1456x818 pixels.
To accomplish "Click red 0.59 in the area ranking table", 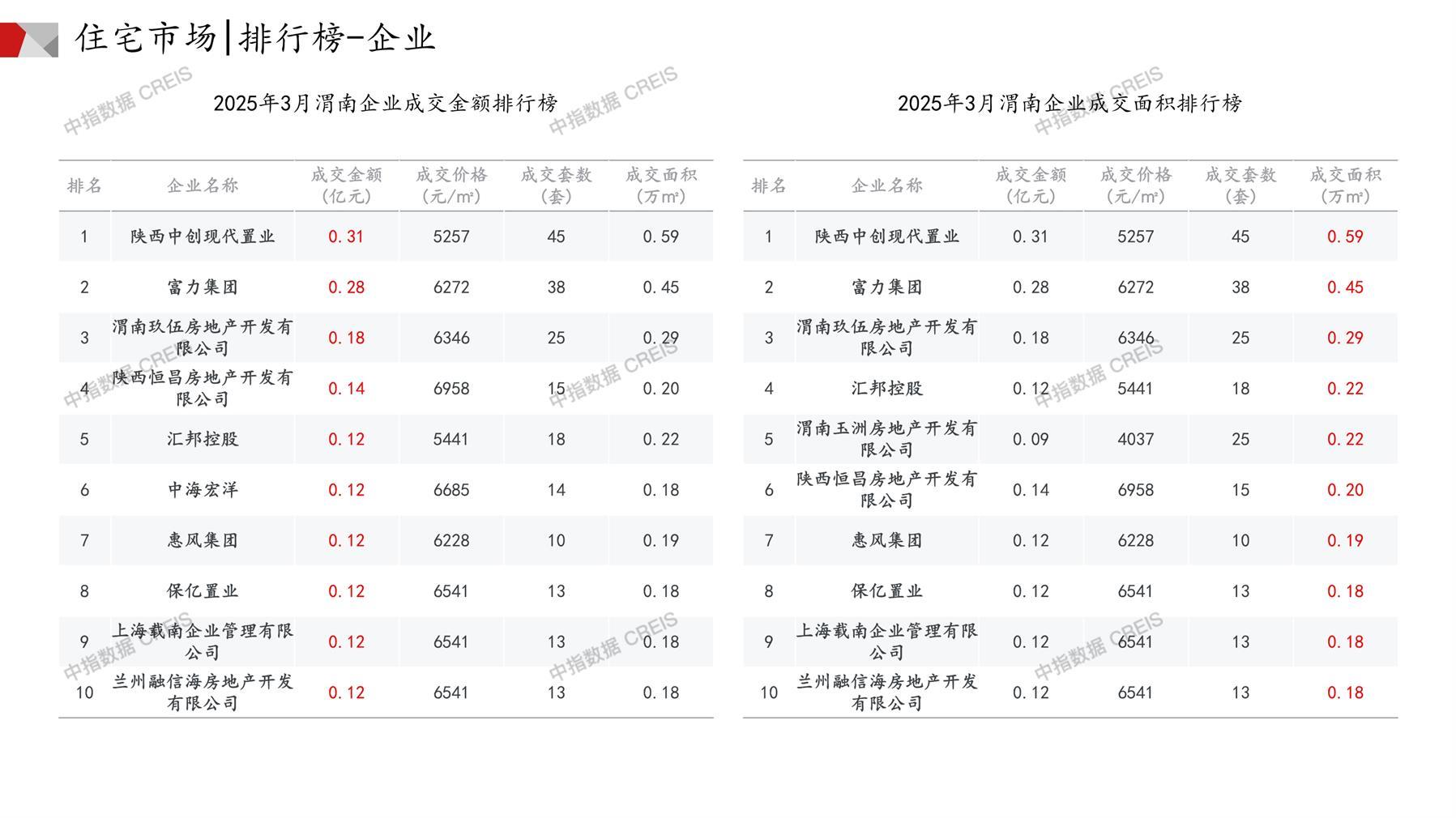I will (x=1345, y=236).
